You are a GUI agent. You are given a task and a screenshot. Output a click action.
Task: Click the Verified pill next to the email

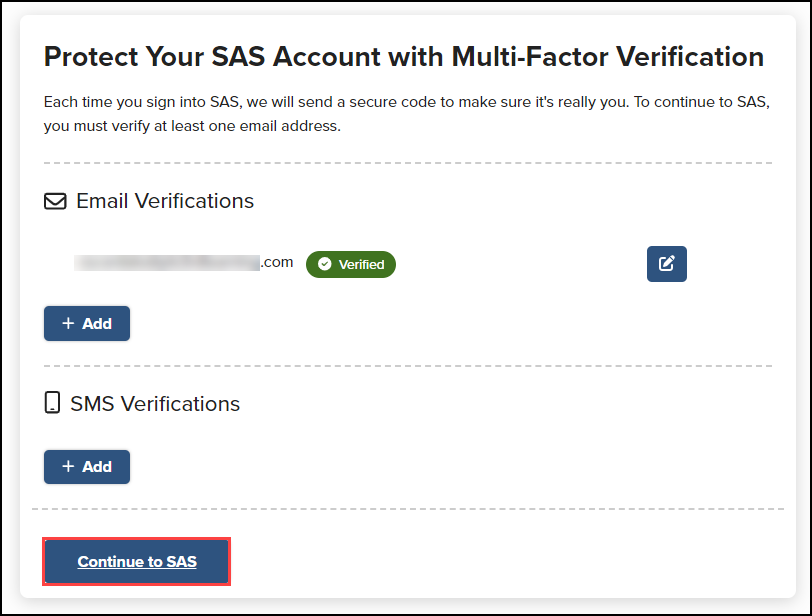(350, 264)
